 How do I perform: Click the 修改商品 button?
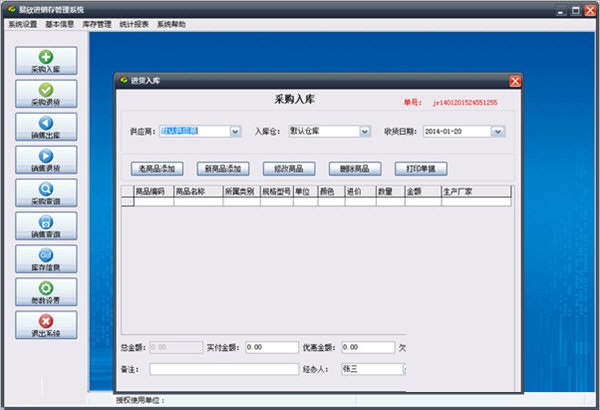tap(289, 169)
